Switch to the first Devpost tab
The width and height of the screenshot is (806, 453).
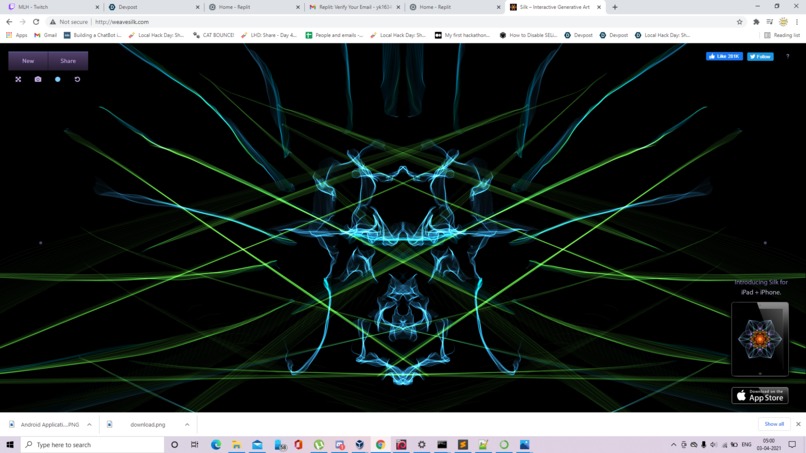click(x=153, y=7)
